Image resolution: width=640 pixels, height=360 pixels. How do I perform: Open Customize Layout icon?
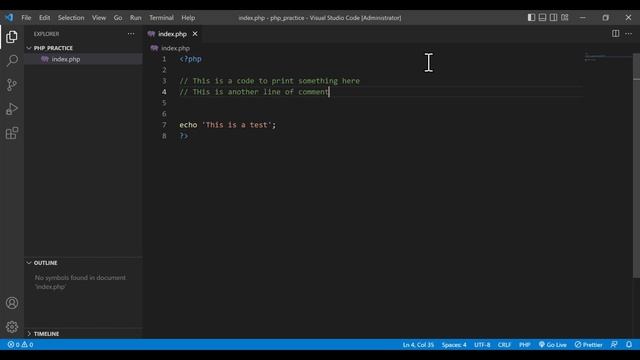[564, 18]
